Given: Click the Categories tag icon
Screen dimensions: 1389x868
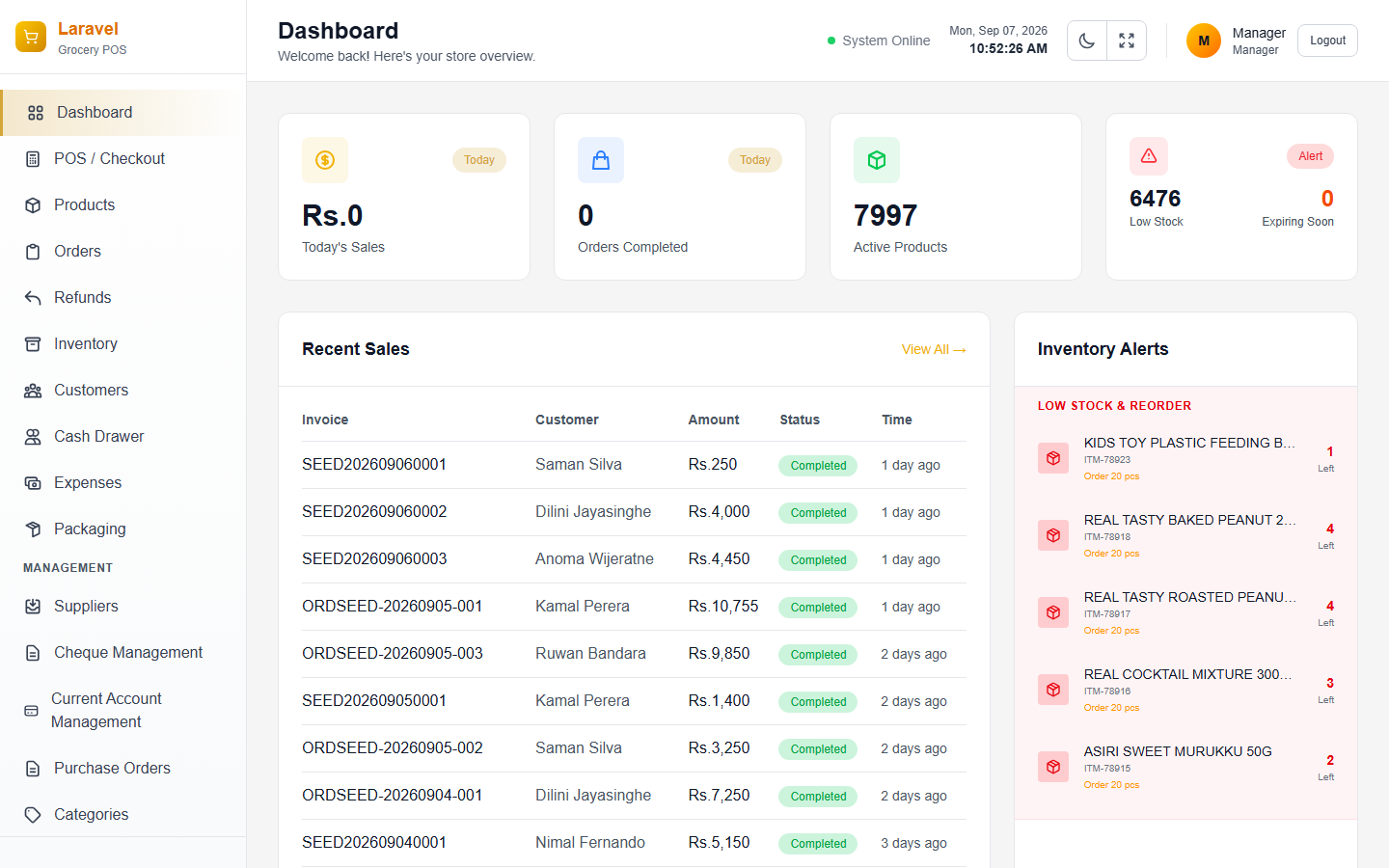Looking at the screenshot, I should click(x=33, y=815).
